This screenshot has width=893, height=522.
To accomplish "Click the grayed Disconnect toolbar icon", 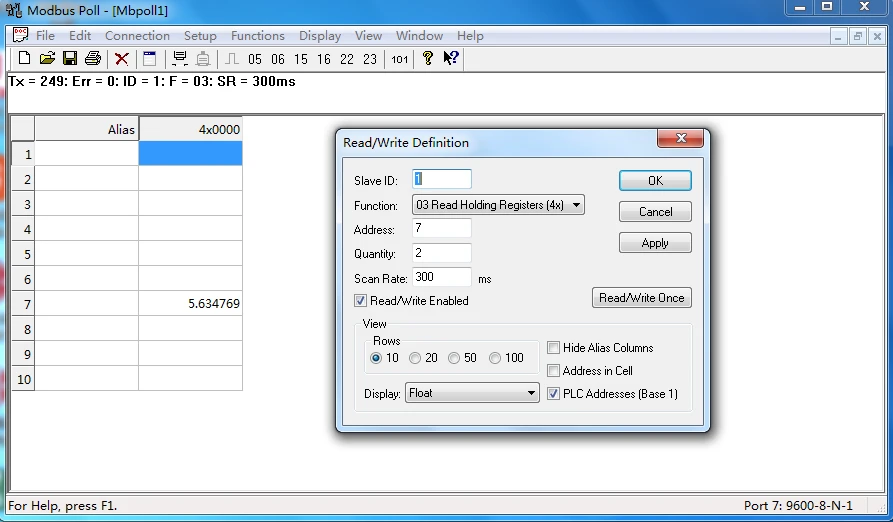I will [x=203, y=59].
